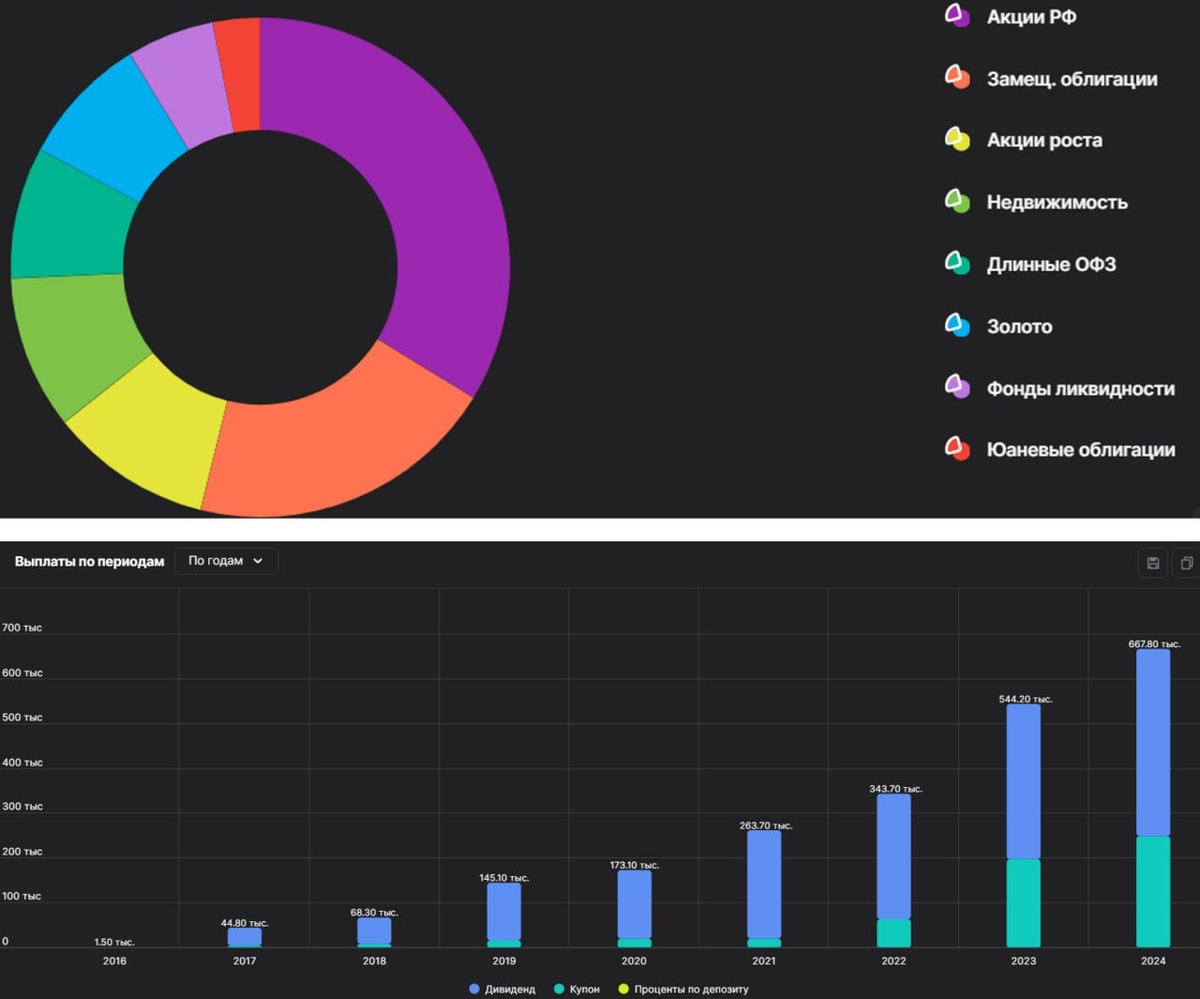Click the 544.20 тыс. value label
The image size is (1200, 999).
click(x=1024, y=699)
